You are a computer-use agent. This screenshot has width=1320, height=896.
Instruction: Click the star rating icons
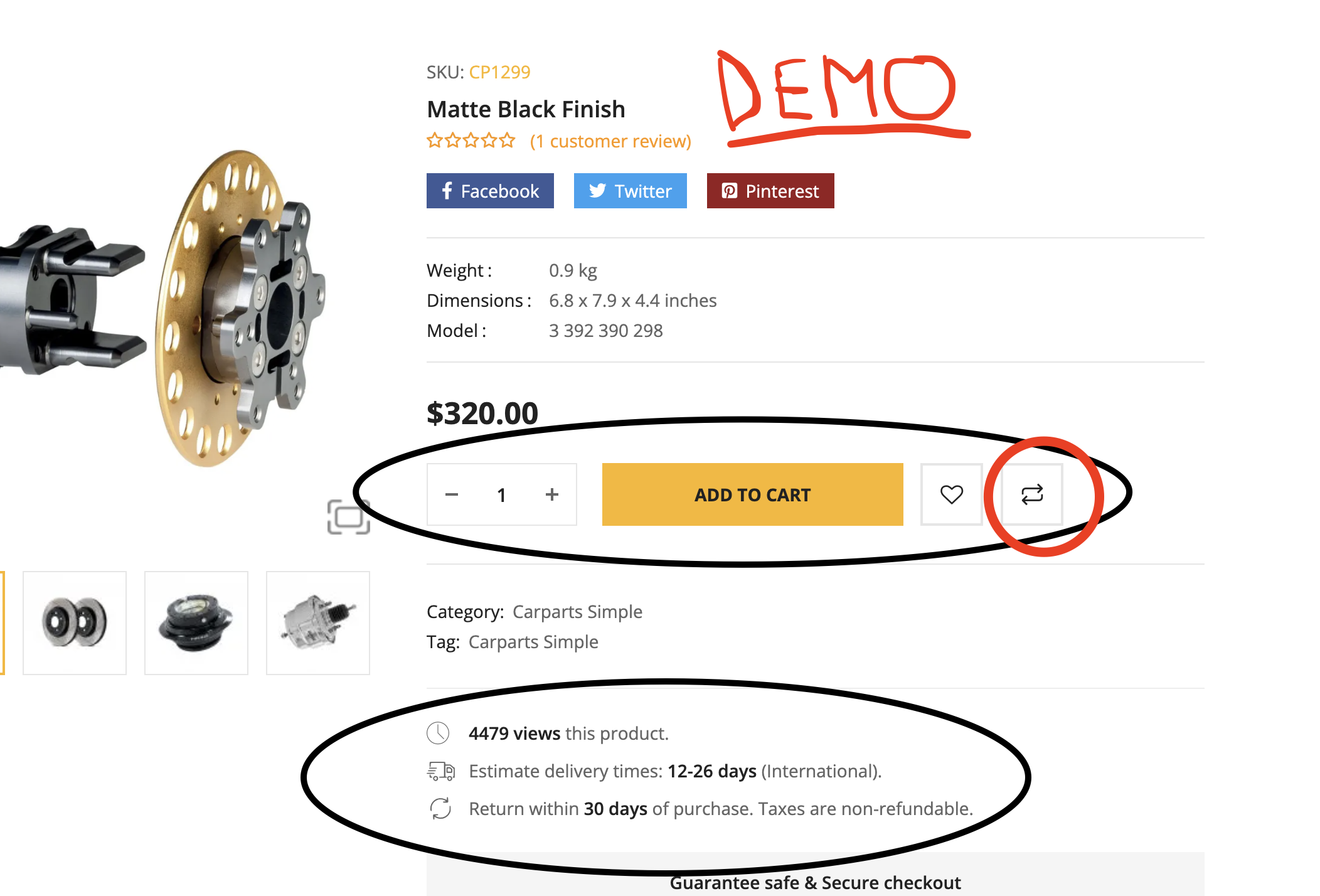[471, 141]
